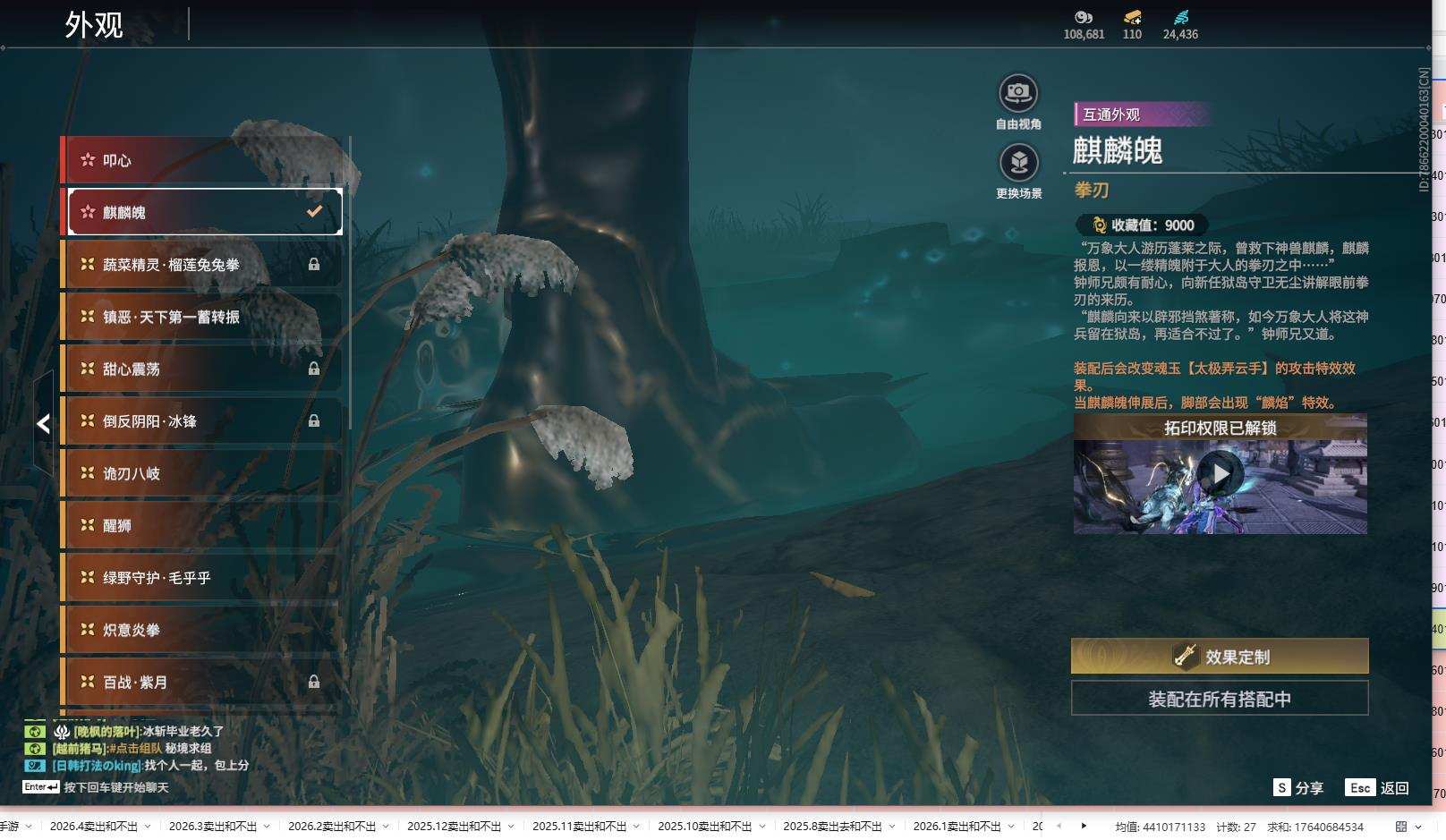
Task: Click the chat prompt 按下回车键开始聊天
Action: point(115,787)
